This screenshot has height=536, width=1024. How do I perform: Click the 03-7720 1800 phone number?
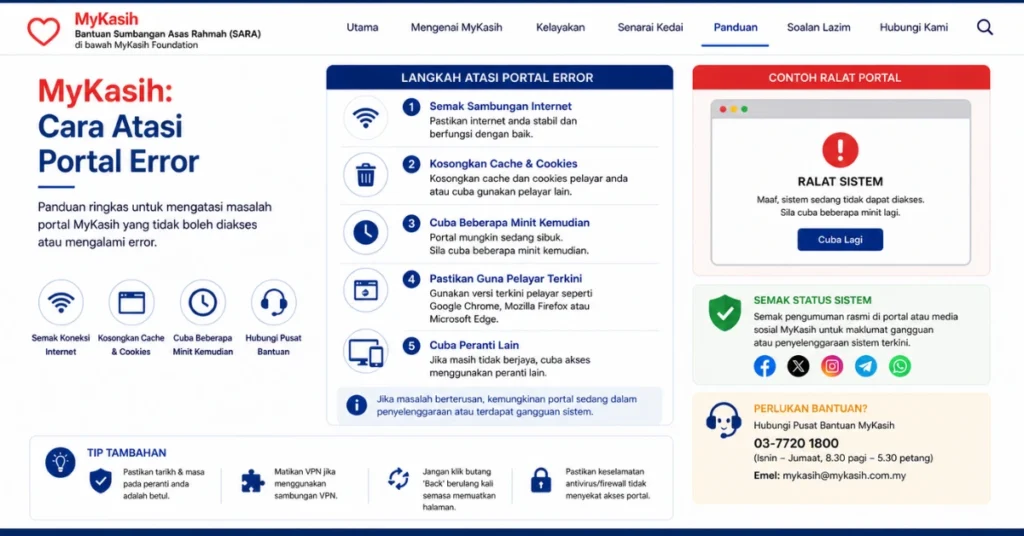796,443
